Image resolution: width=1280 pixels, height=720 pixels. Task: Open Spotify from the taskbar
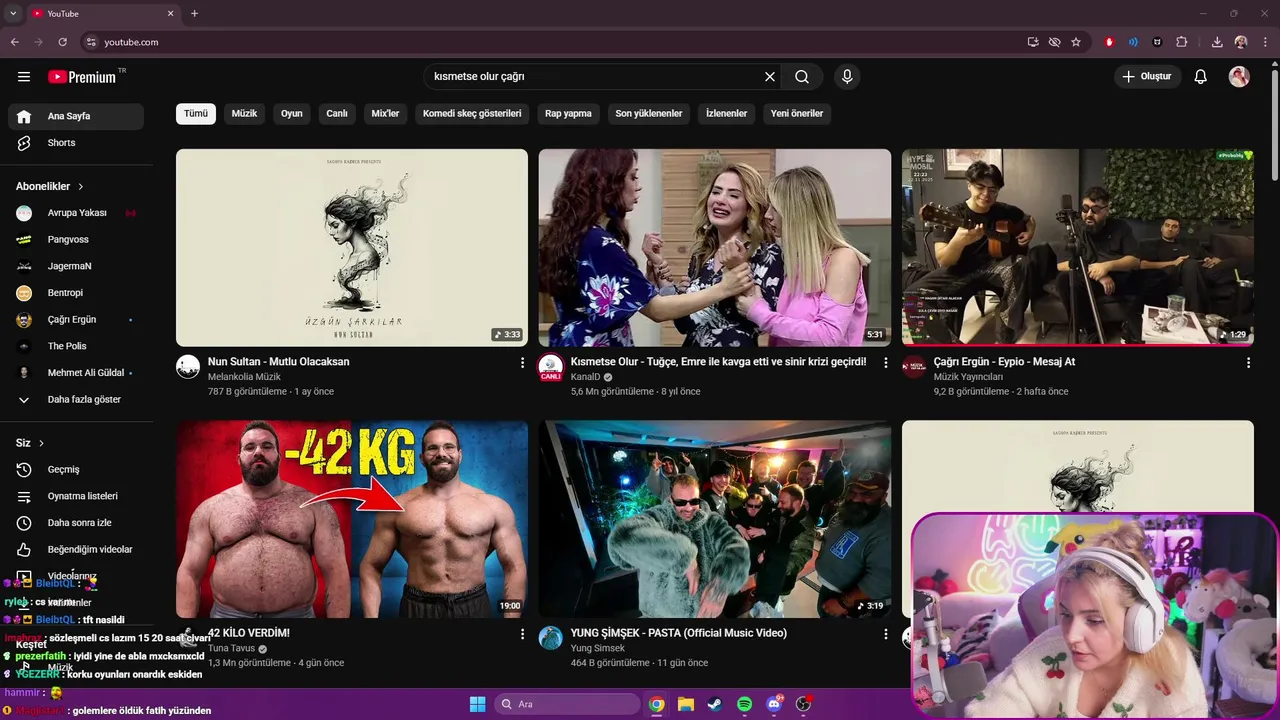[x=745, y=705]
